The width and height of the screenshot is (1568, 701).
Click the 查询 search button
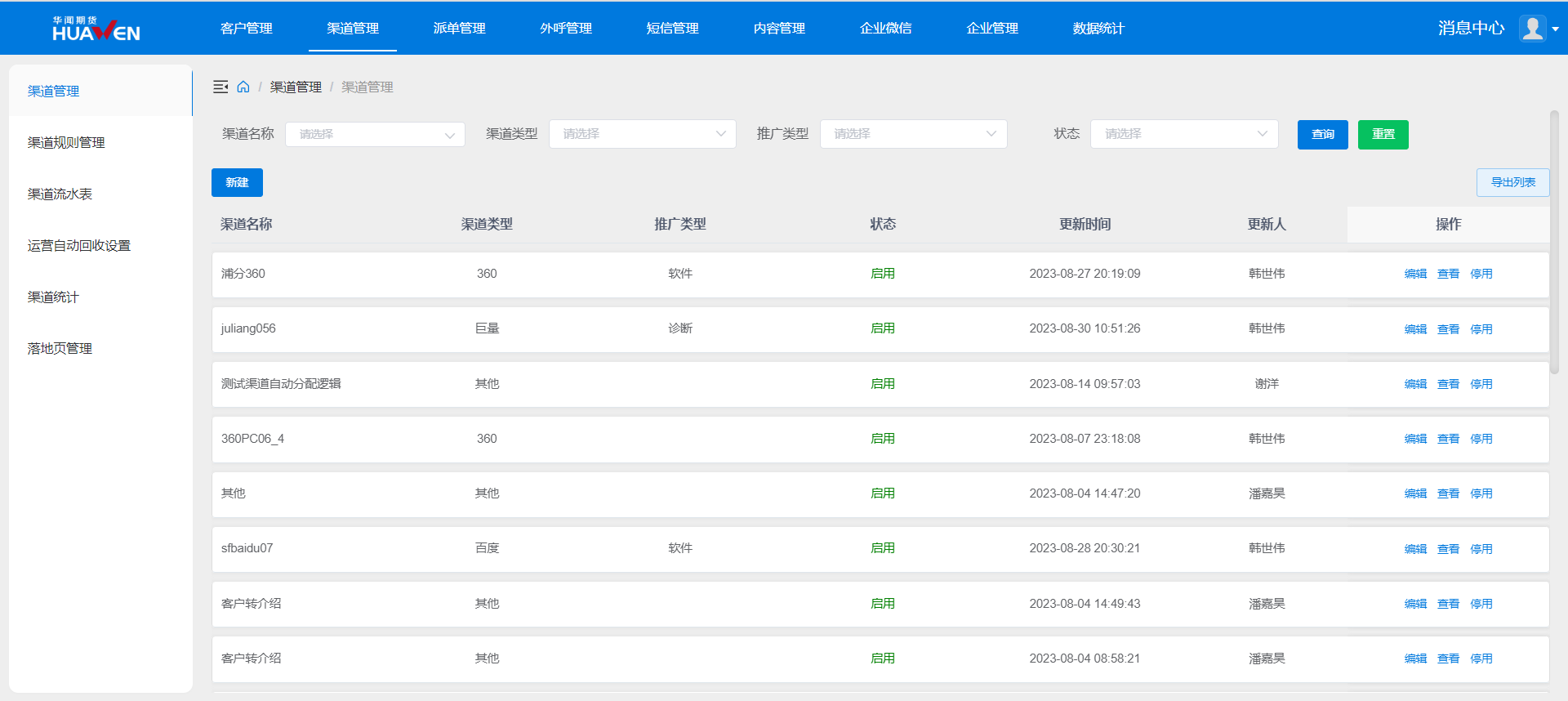[1322, 135]
